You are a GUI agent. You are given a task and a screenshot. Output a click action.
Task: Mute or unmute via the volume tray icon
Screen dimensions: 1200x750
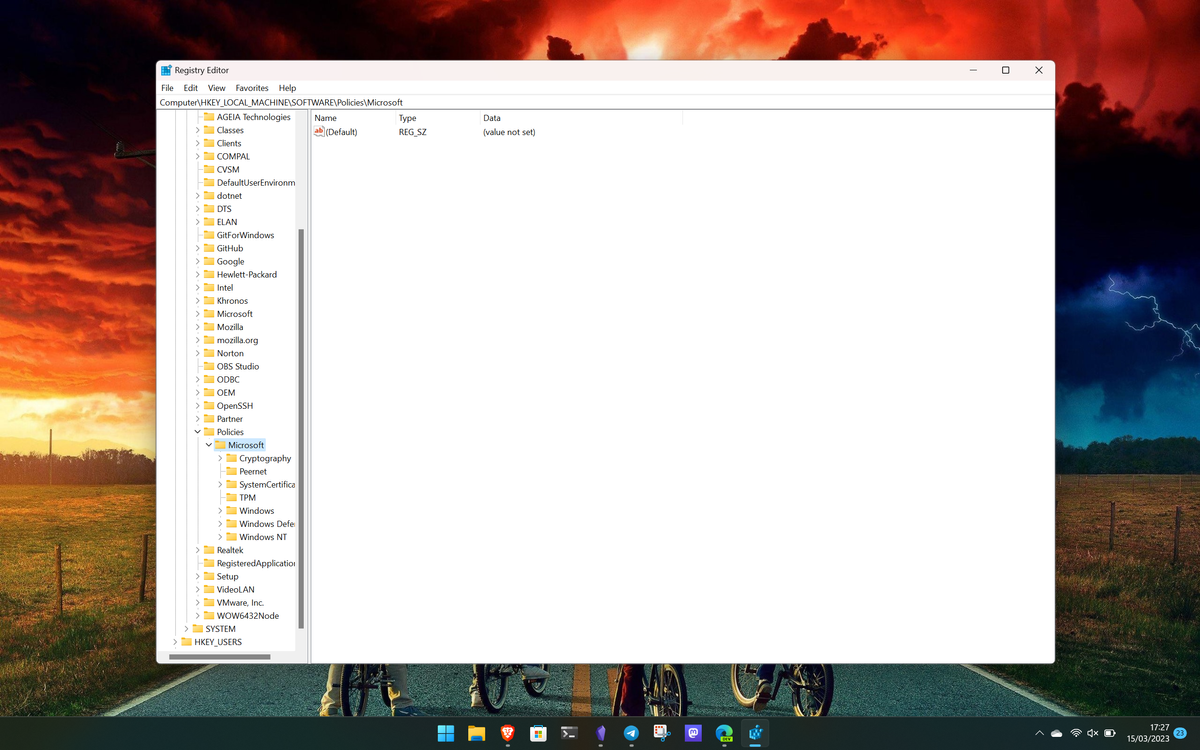(x=1092, y=733)
